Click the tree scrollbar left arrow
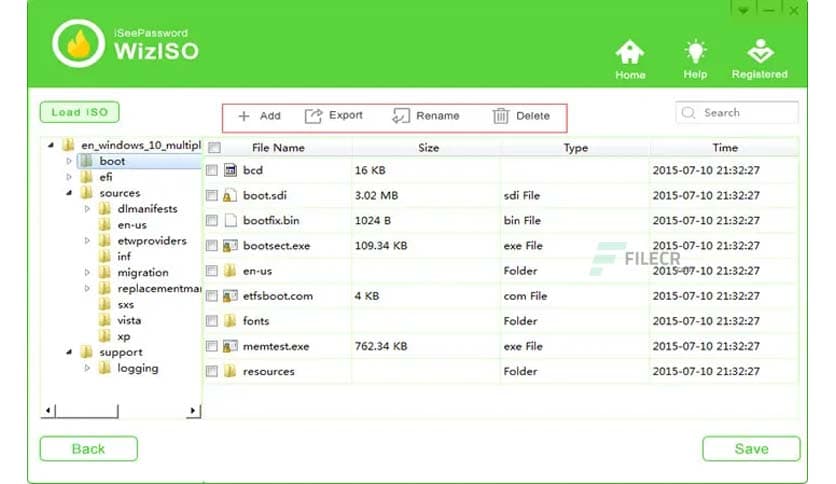Viewport: 836px width, 484px height. [x=48, y=410]
